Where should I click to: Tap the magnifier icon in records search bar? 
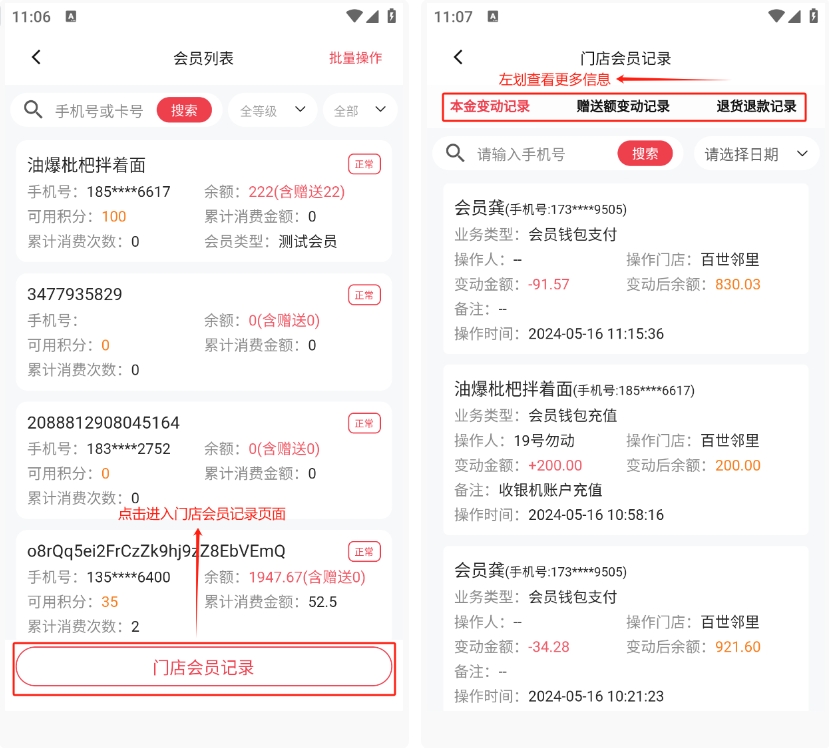(x=456, y=153)
